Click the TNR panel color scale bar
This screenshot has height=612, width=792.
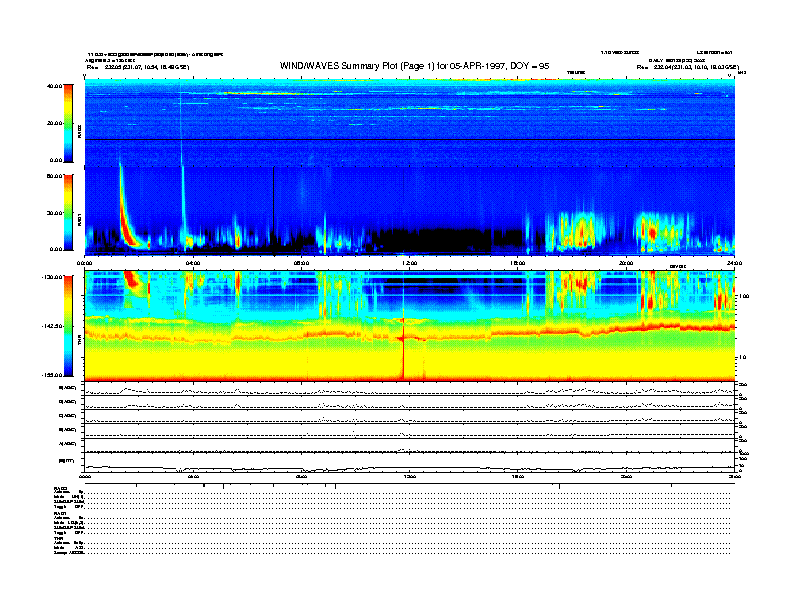point(68,326)
